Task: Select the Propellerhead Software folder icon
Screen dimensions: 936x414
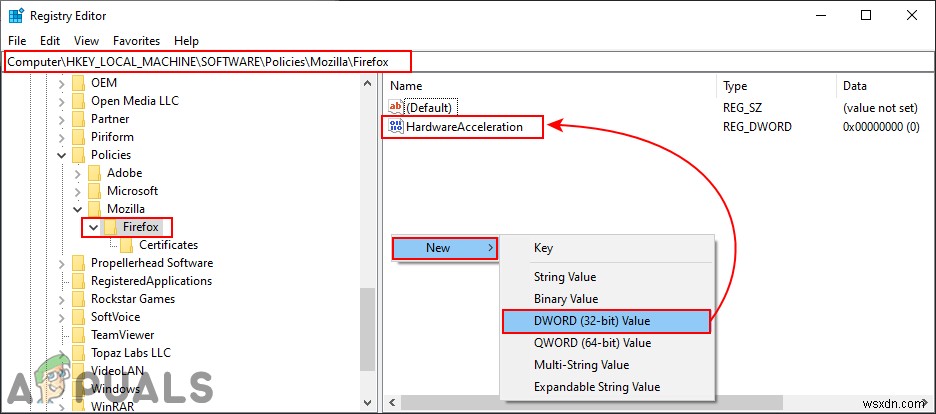Action: (78, 263)
